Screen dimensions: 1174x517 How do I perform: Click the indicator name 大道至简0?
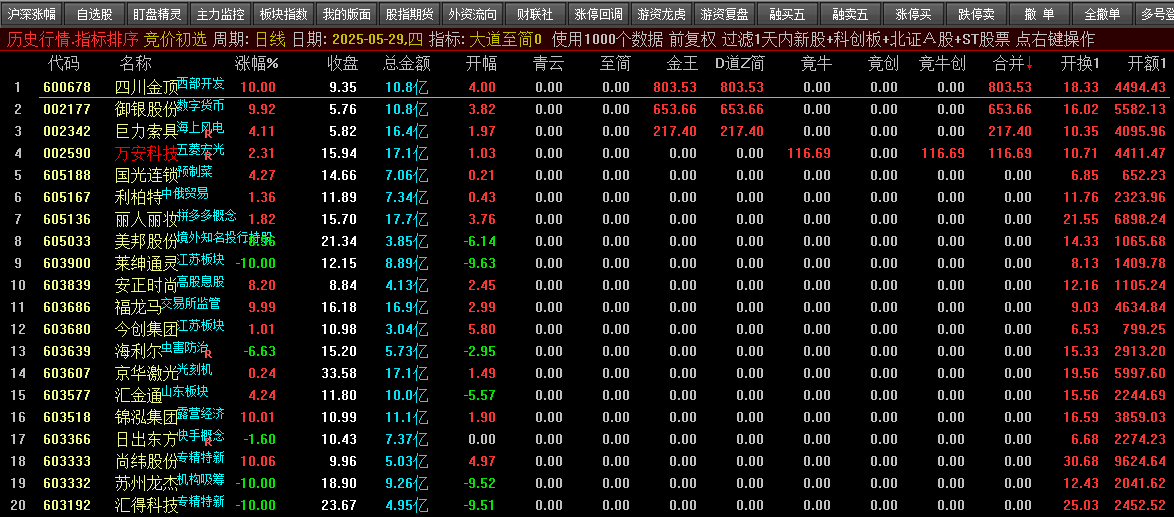click(506, 40)
